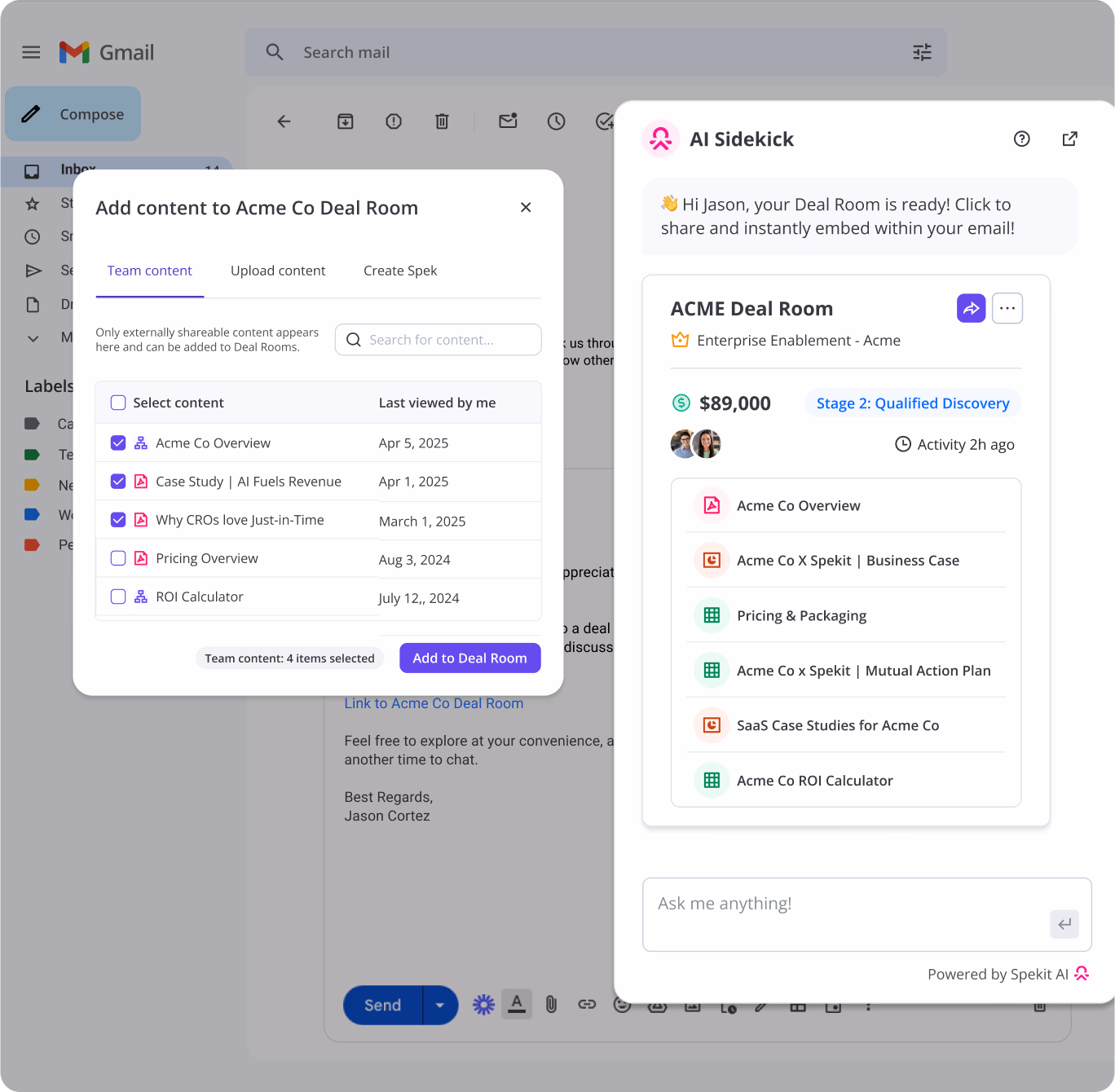
Task: Click Apr 5, 2025 date cell
Action: coord(414,443)
